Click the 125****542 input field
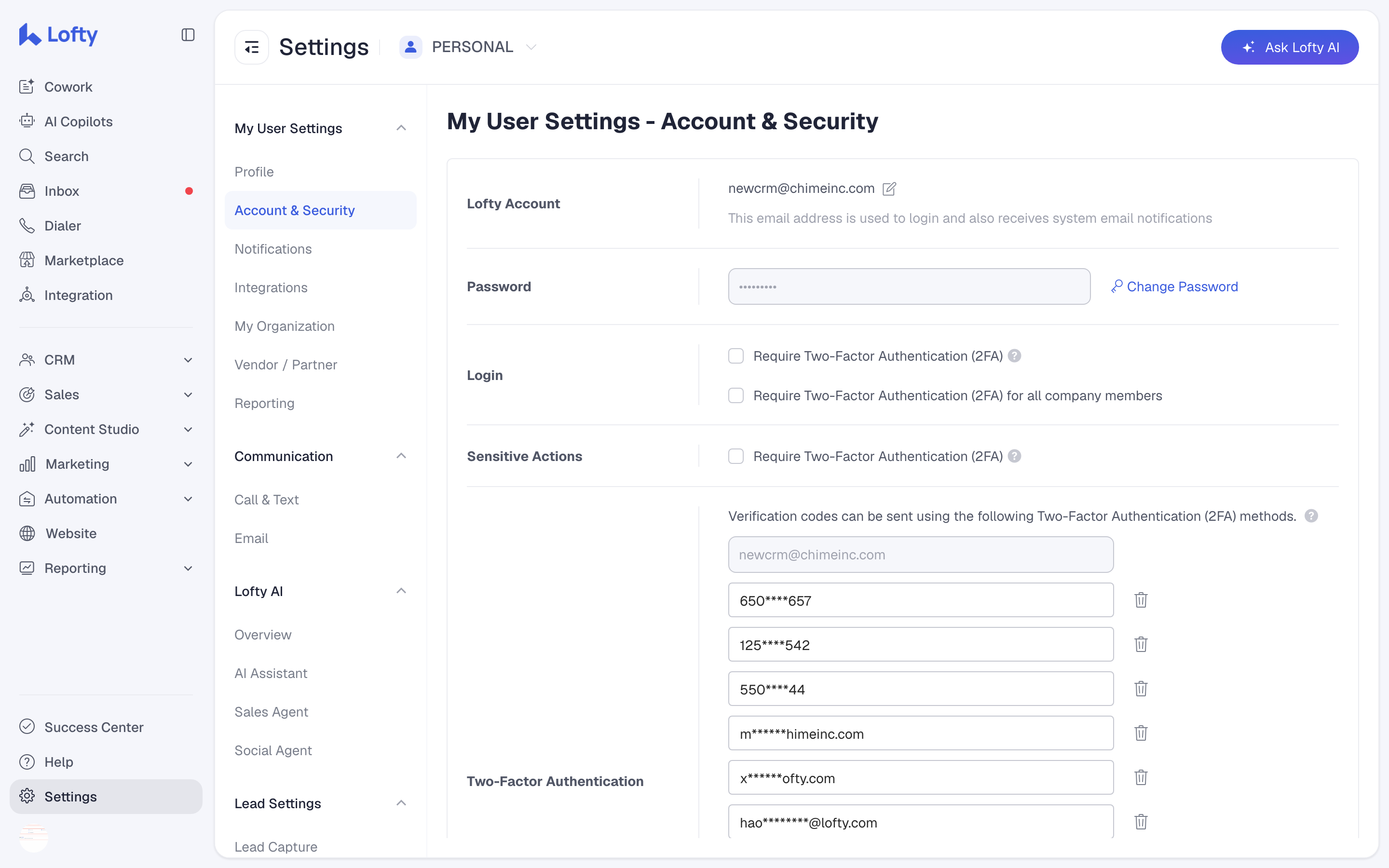The width and height of the screenshot is (1389, 868). pos(921,644)
